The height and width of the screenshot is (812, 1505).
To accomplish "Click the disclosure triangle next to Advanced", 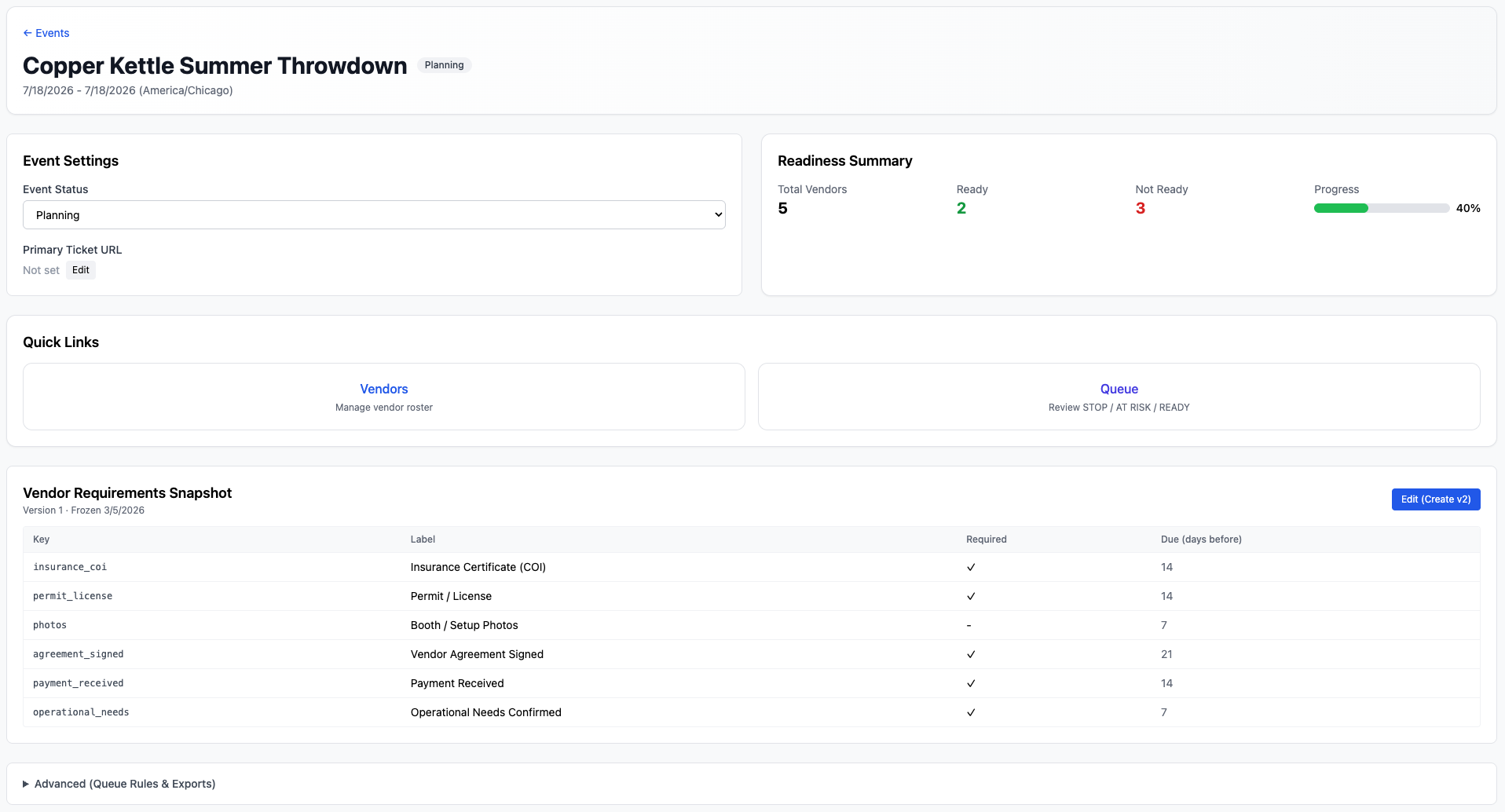I will click(24, 783).
